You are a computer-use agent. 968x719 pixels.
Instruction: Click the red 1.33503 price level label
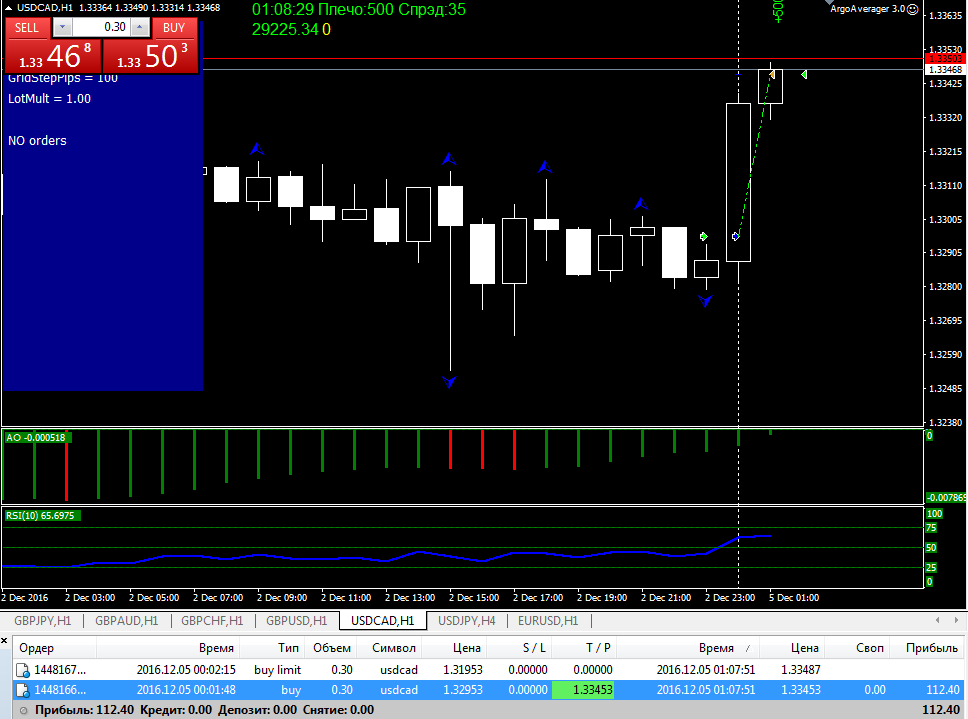pos(945,59)
